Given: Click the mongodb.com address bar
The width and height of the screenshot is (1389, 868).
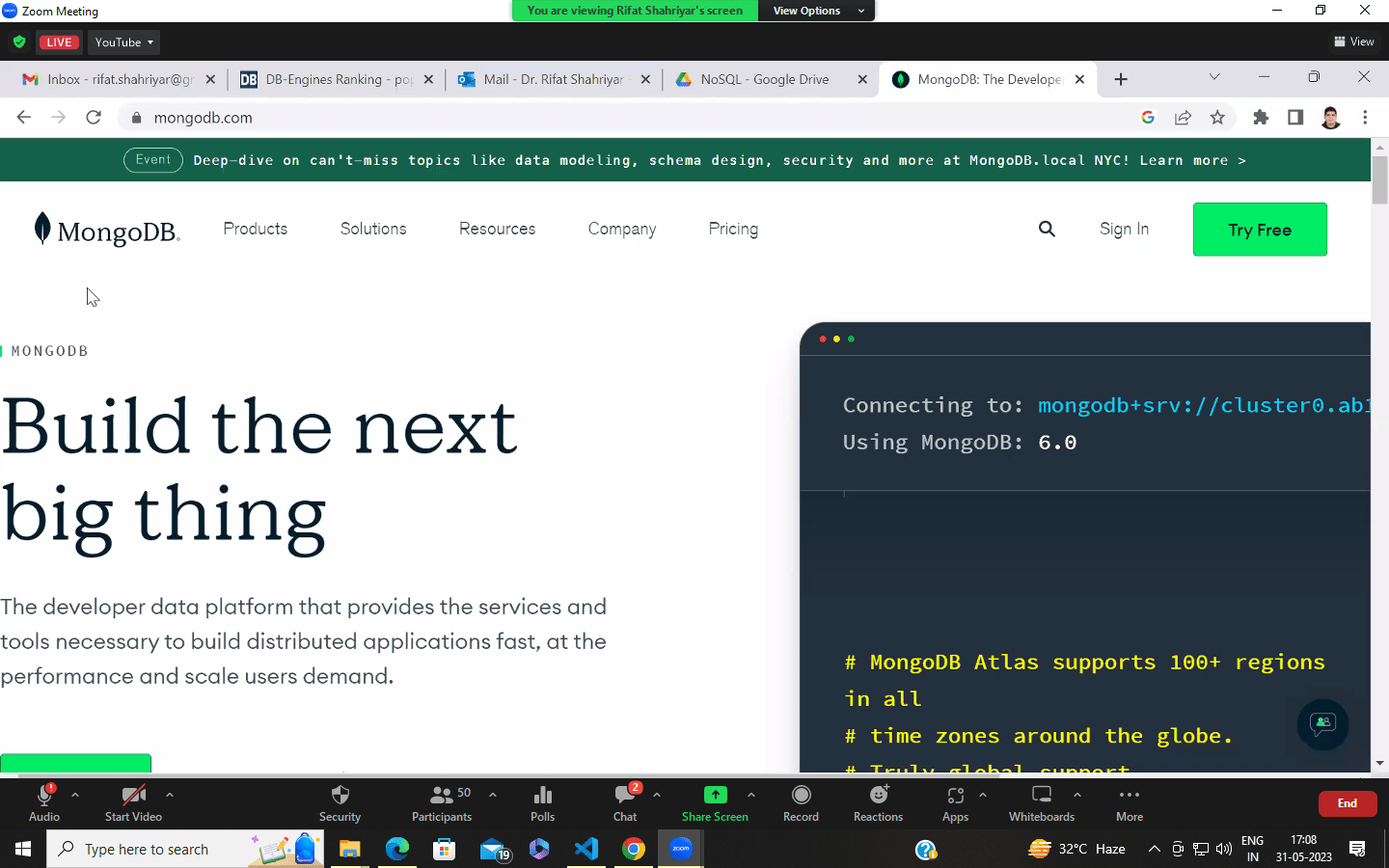Looking at the screenshot, I should [627, 118].
